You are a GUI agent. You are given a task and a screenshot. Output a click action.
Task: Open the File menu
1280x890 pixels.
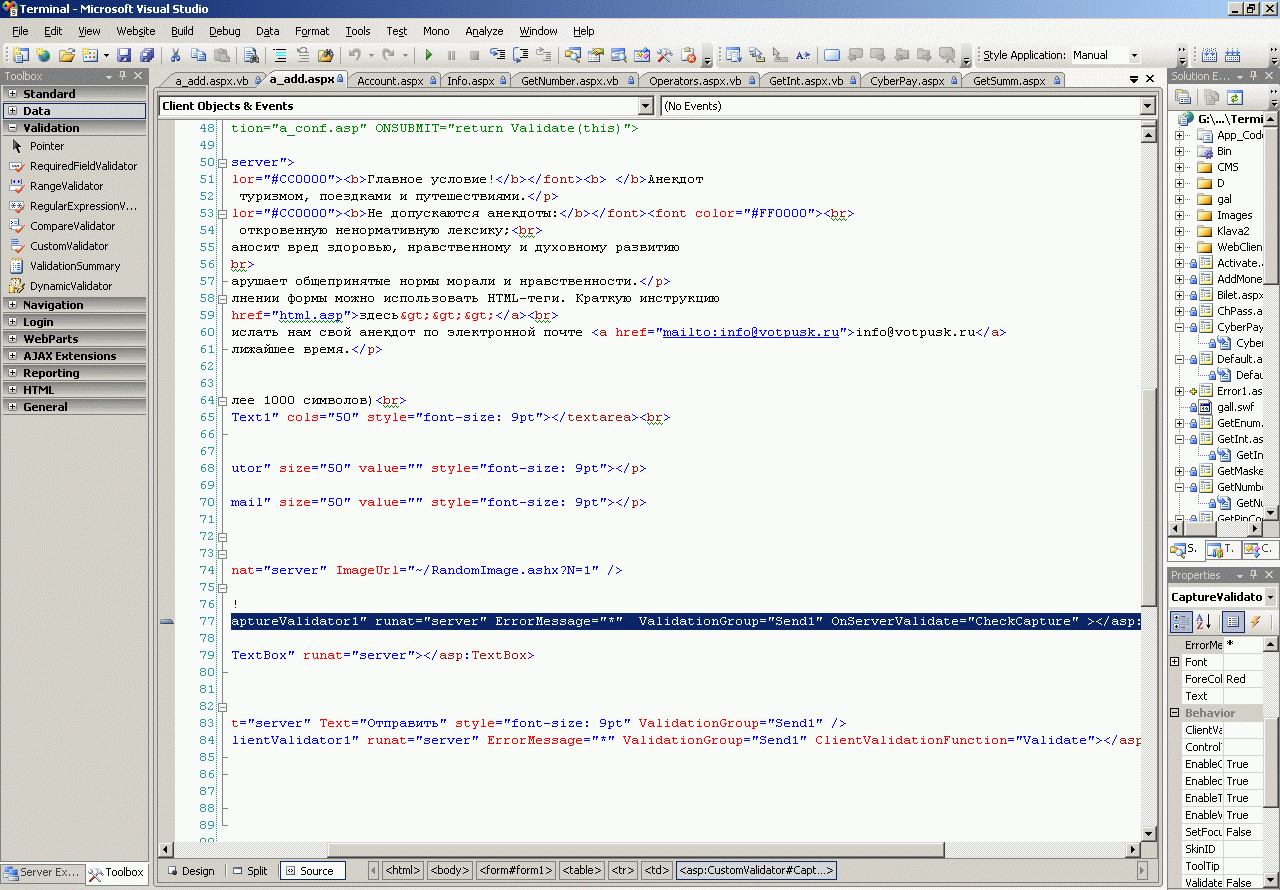tap(20, 31)
